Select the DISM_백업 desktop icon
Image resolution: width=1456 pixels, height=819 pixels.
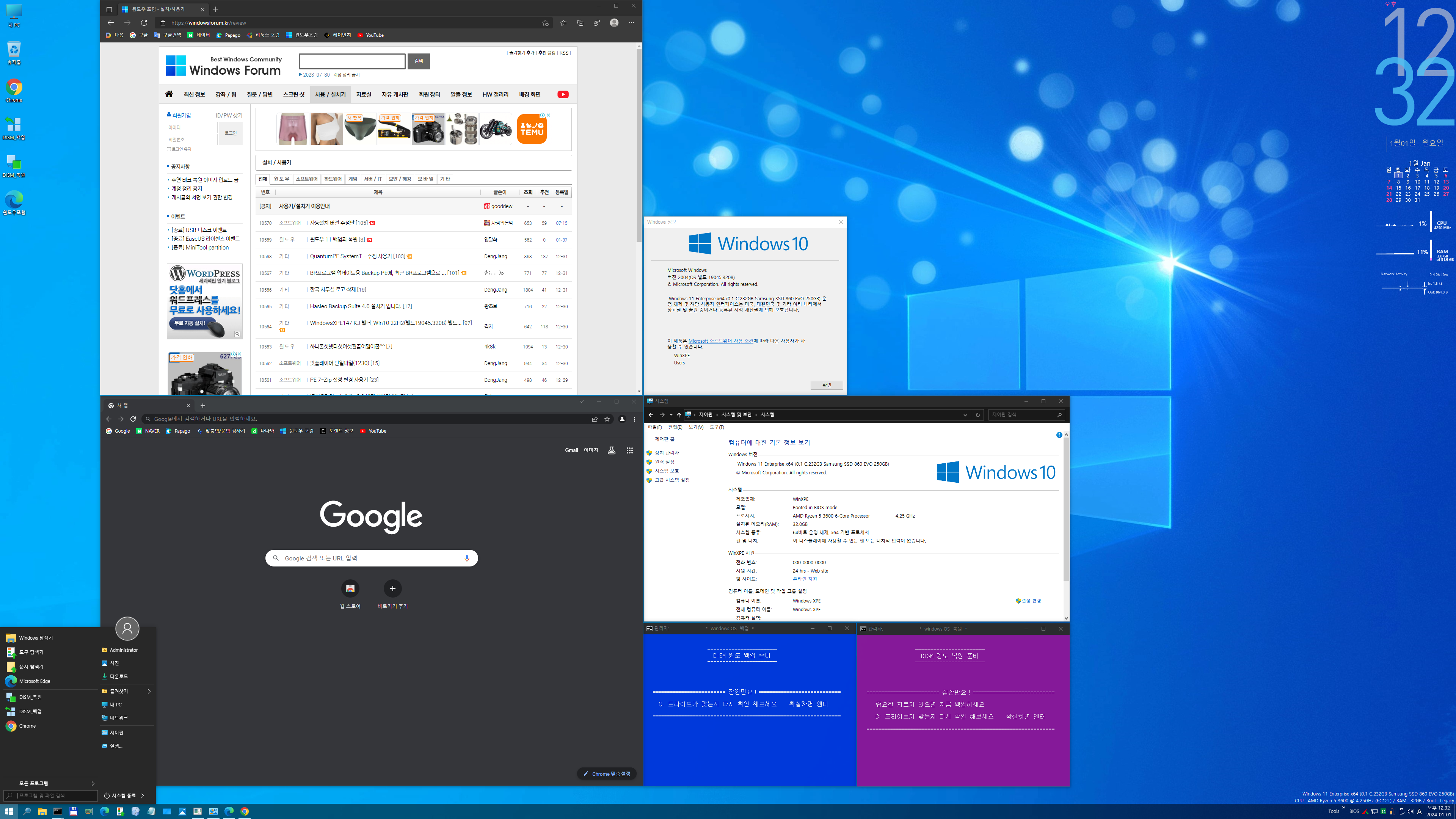pyautogui.click(x=14, y=128)
